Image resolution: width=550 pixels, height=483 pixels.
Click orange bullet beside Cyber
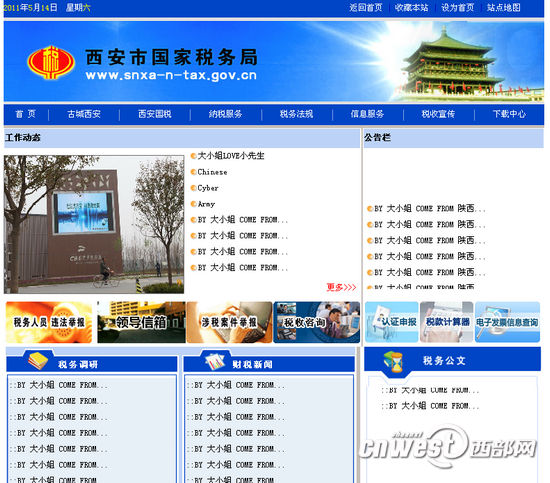coord(193,188)
